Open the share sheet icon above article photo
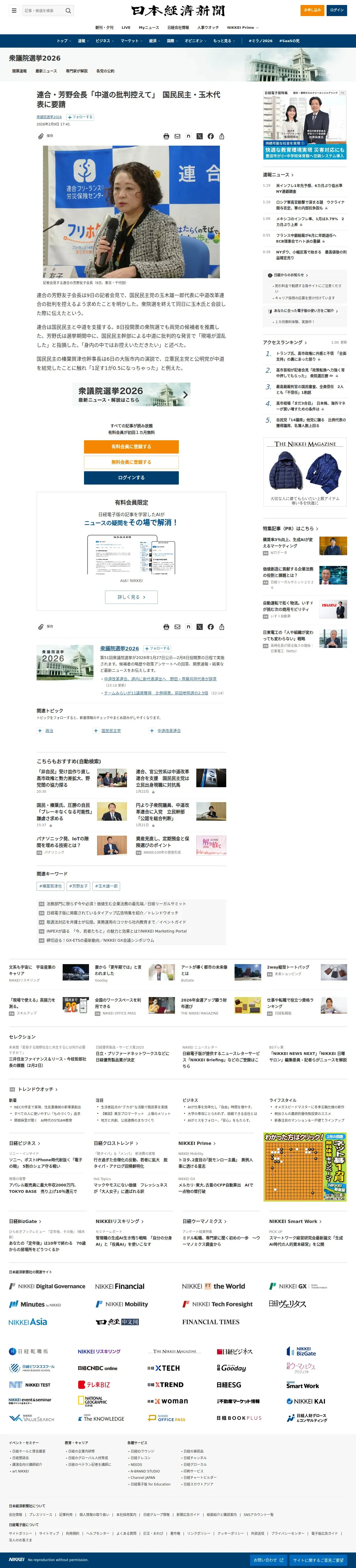Viewport: 356px width, 1568px height. click(x=222, y=136)
